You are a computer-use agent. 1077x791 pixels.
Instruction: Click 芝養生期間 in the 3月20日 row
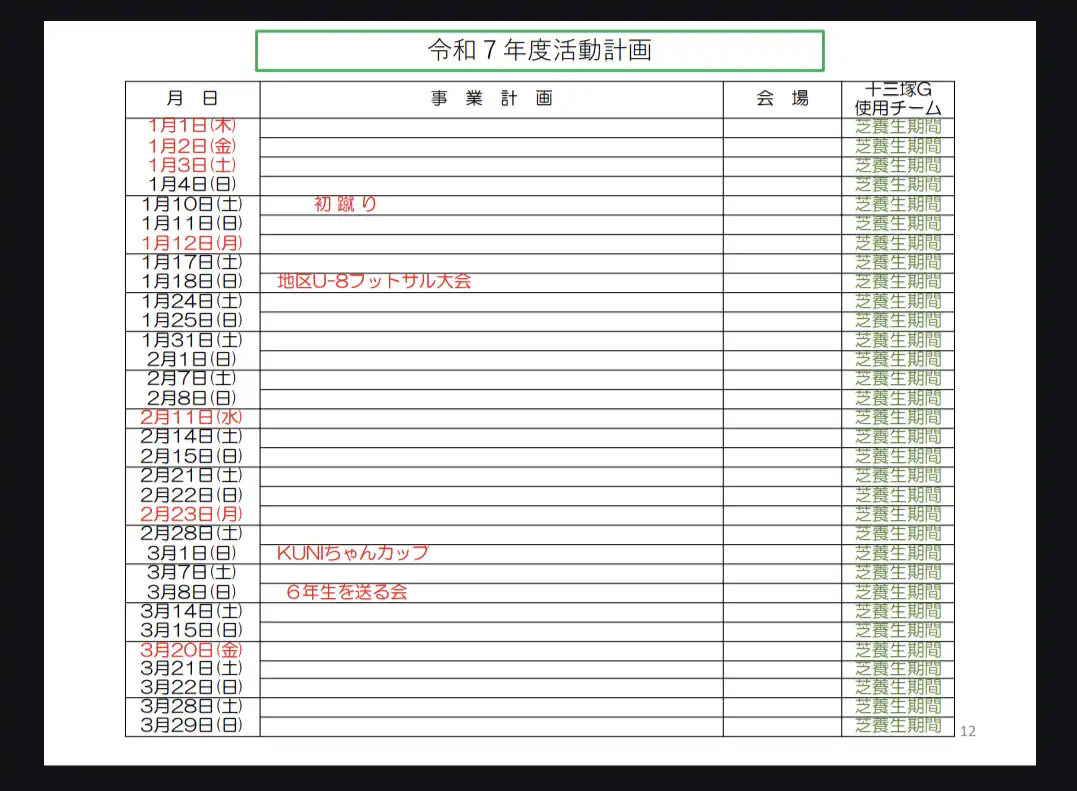coord(898,650)
